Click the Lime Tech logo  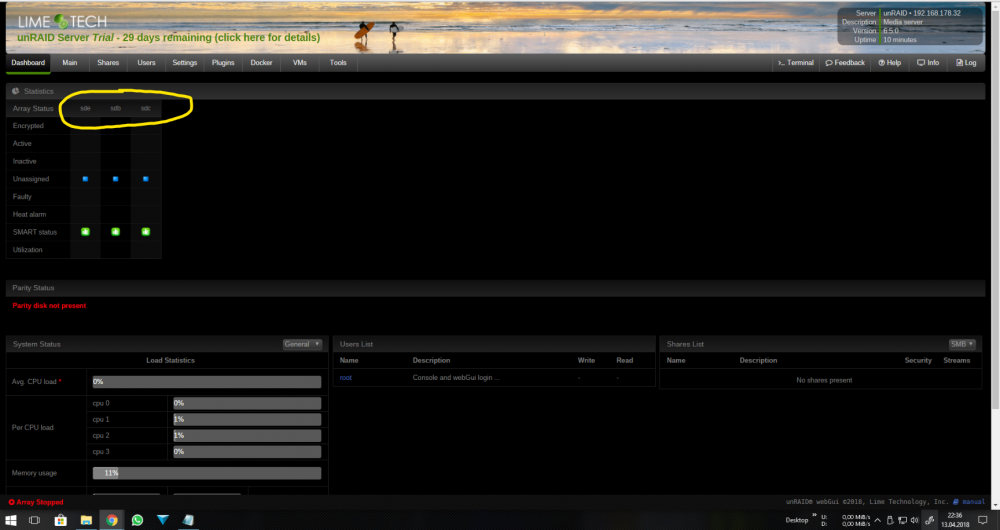(62, 22)
